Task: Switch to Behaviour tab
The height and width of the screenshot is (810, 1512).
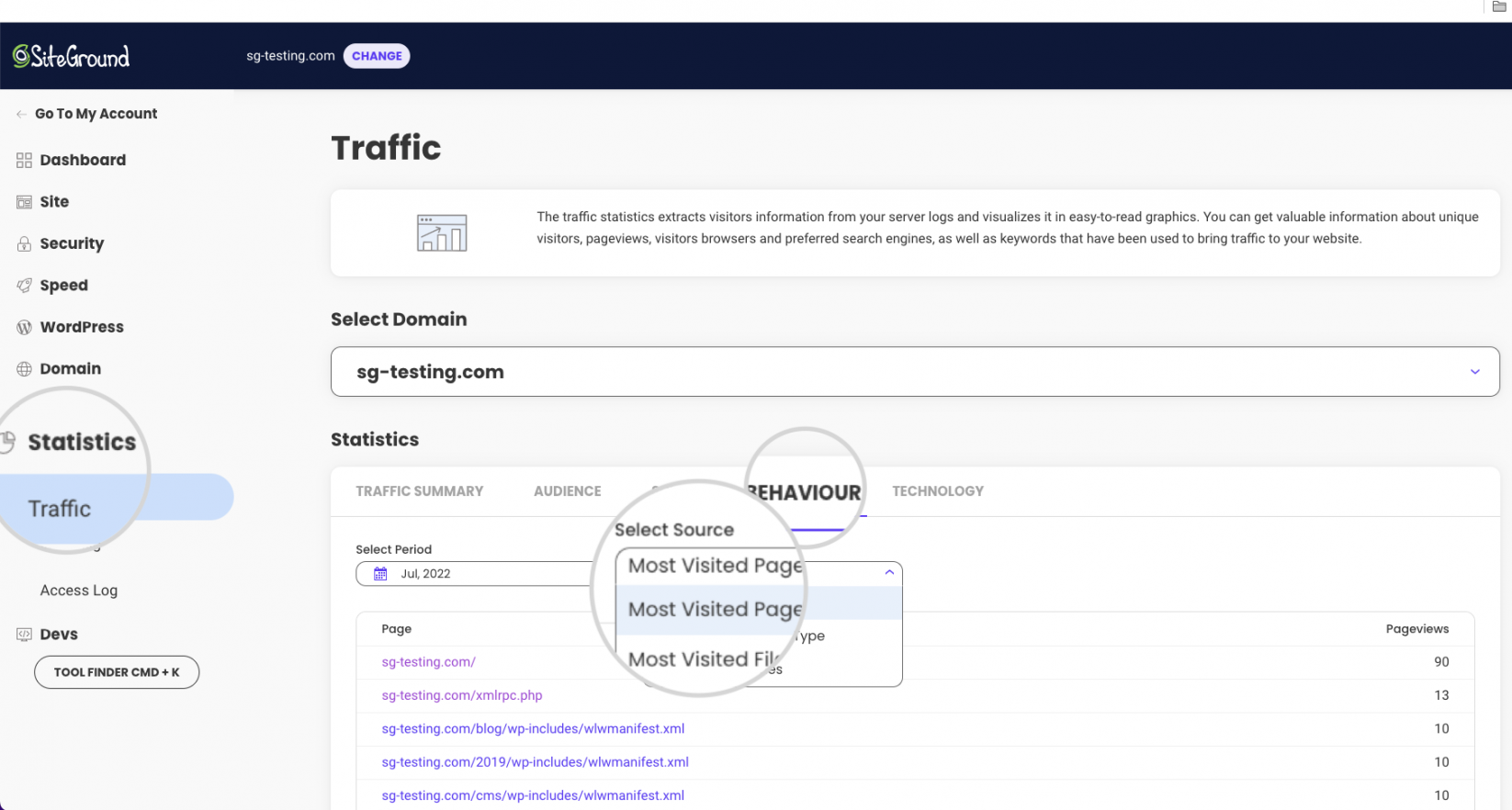Action: [805, 493]
